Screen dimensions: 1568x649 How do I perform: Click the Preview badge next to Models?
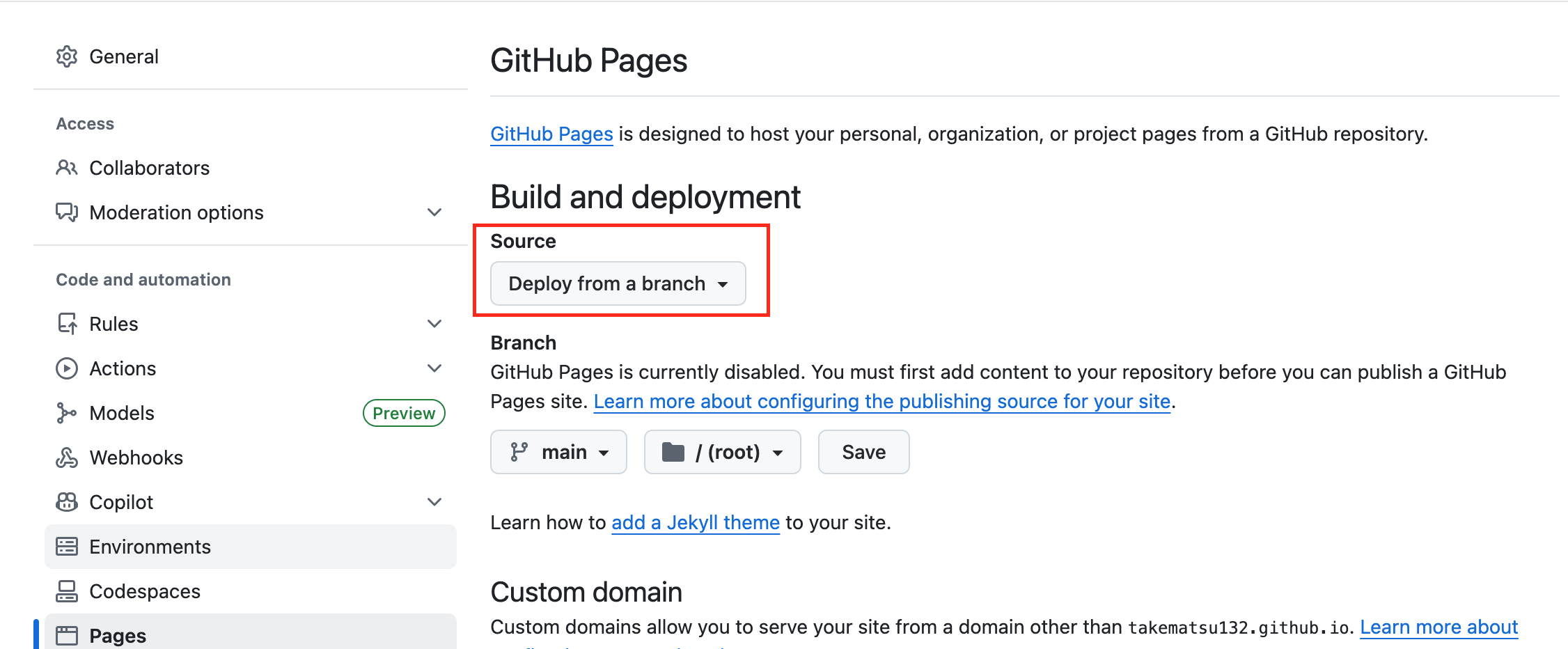point(404,412)
